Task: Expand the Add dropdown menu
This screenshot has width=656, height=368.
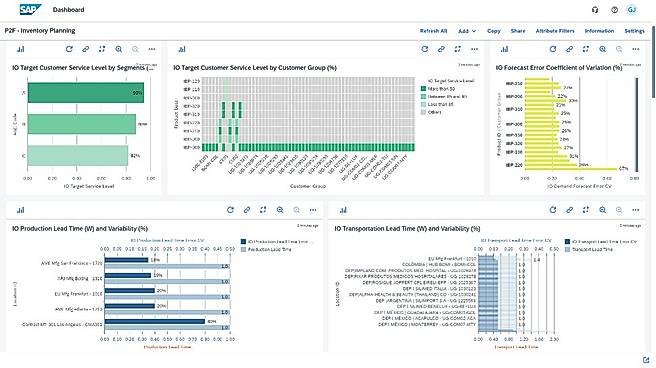Action: click(467, 31)
